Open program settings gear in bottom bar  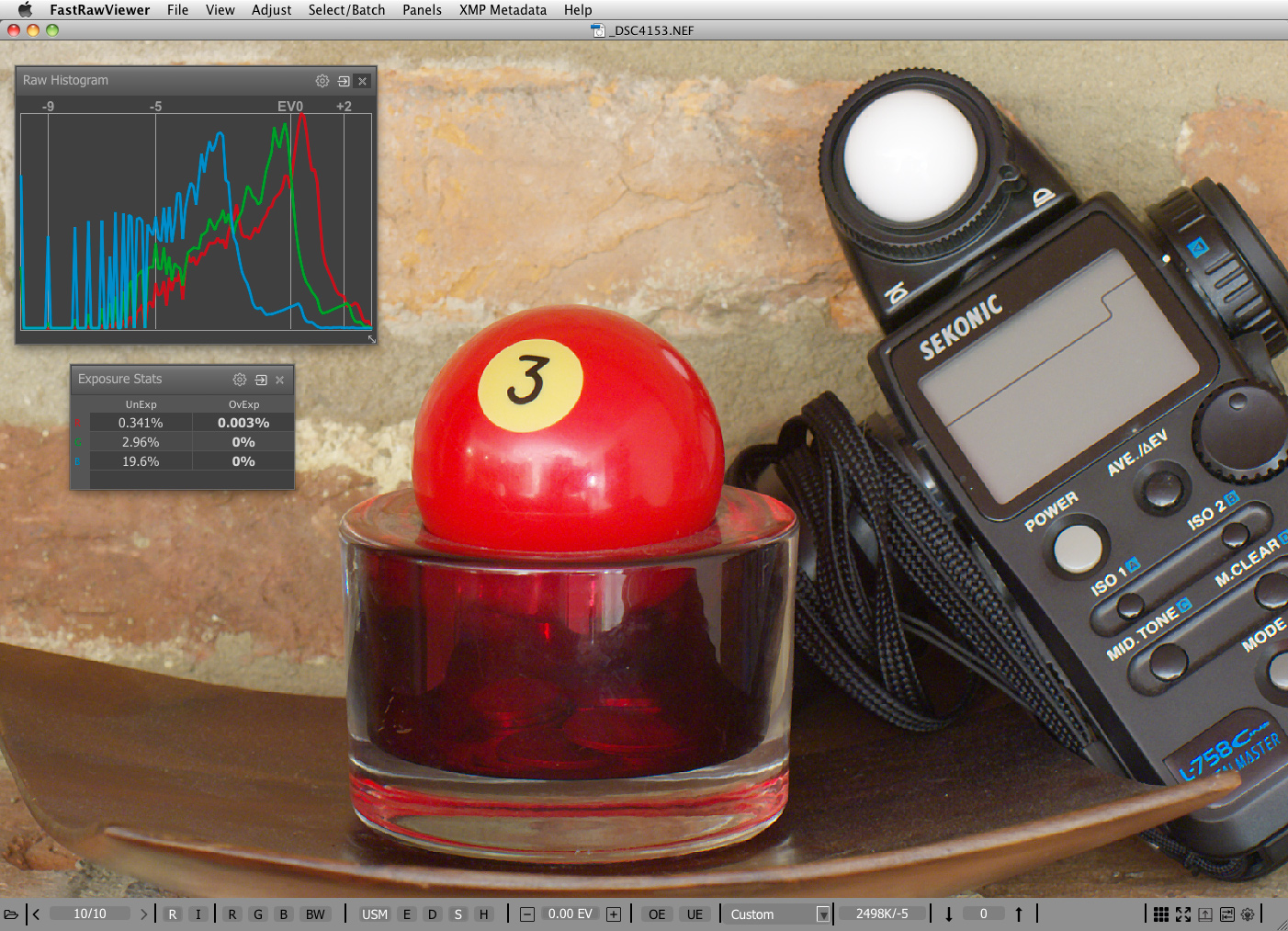coord(1248,914)
